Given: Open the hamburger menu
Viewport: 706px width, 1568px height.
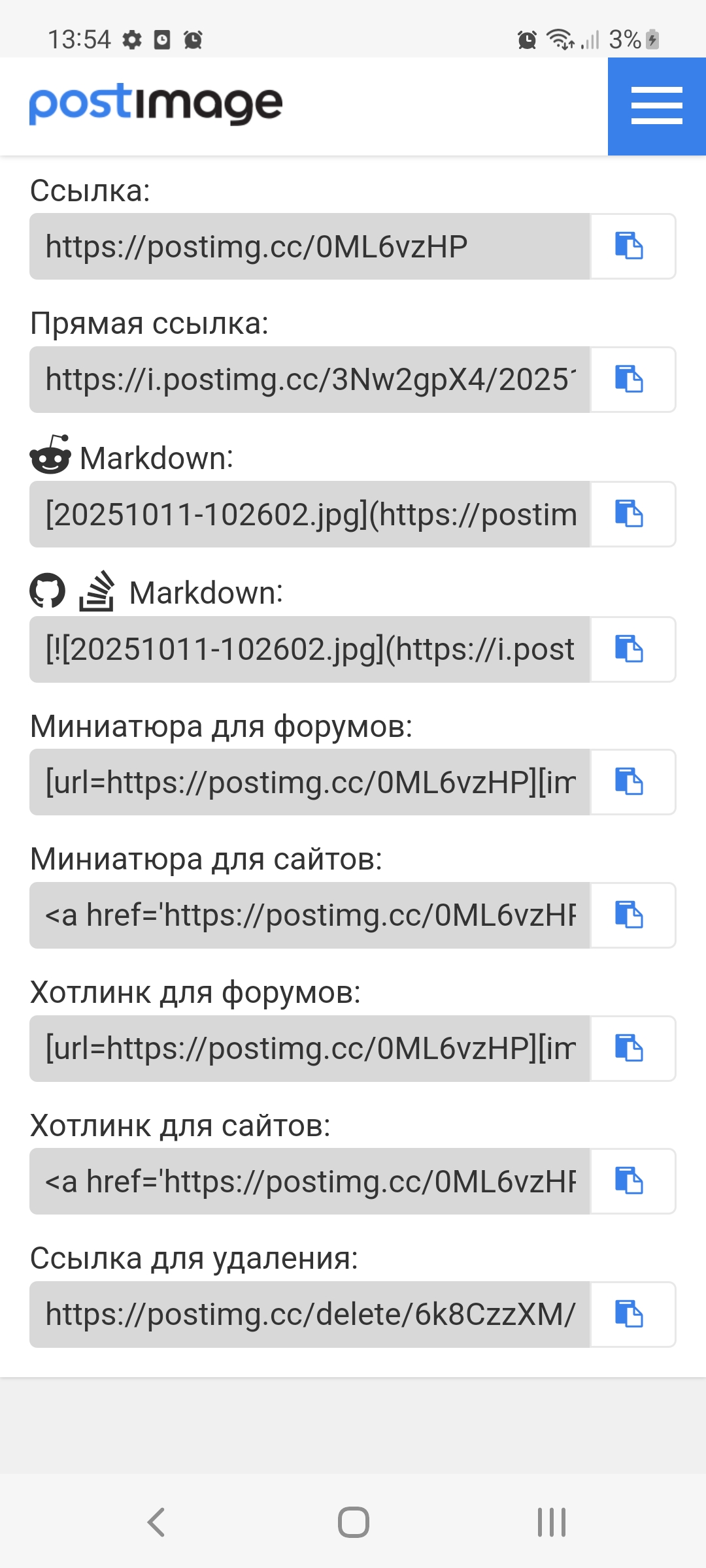Looking at the screenshot, I should coord(657,106).
